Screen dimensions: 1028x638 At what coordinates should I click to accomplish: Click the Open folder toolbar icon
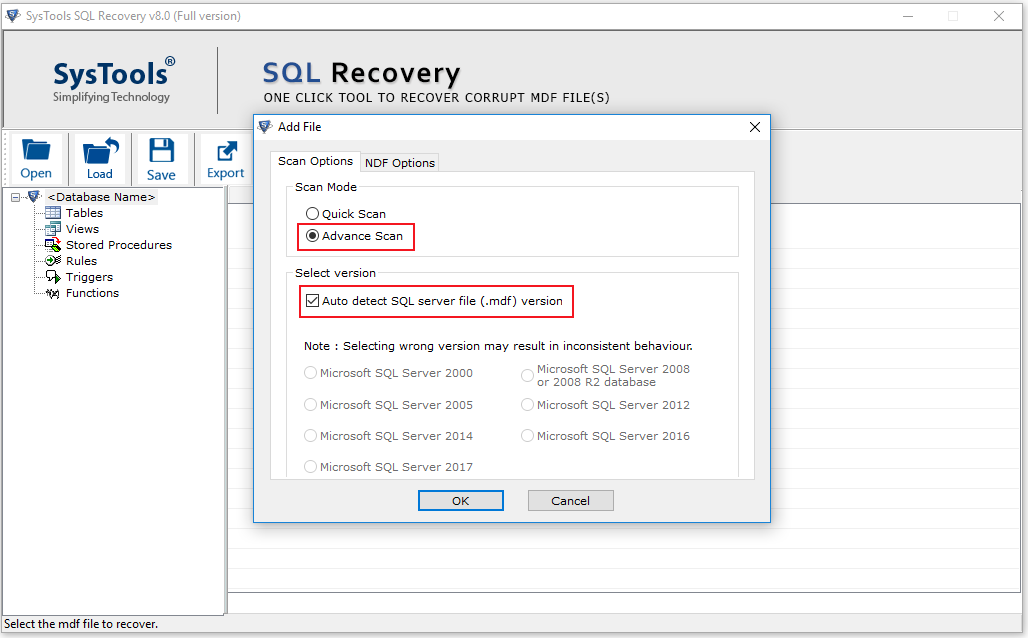(36, 151)
